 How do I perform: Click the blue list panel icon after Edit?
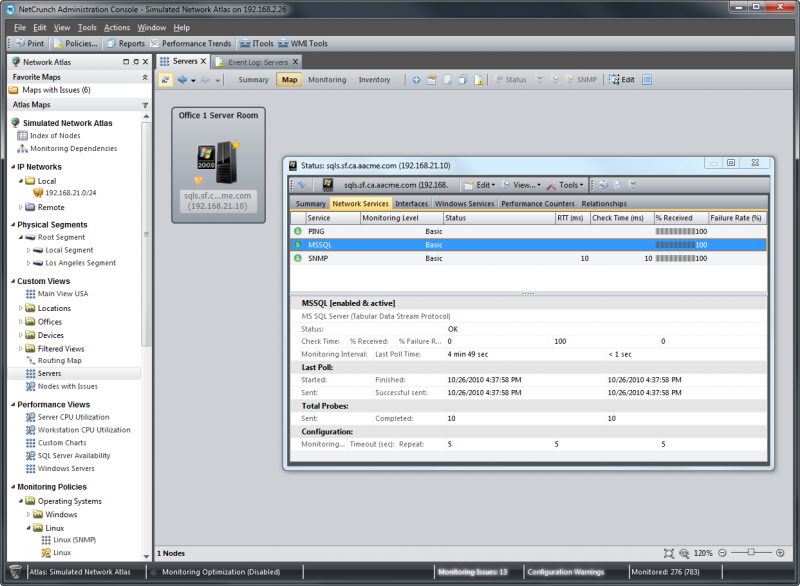647,80
